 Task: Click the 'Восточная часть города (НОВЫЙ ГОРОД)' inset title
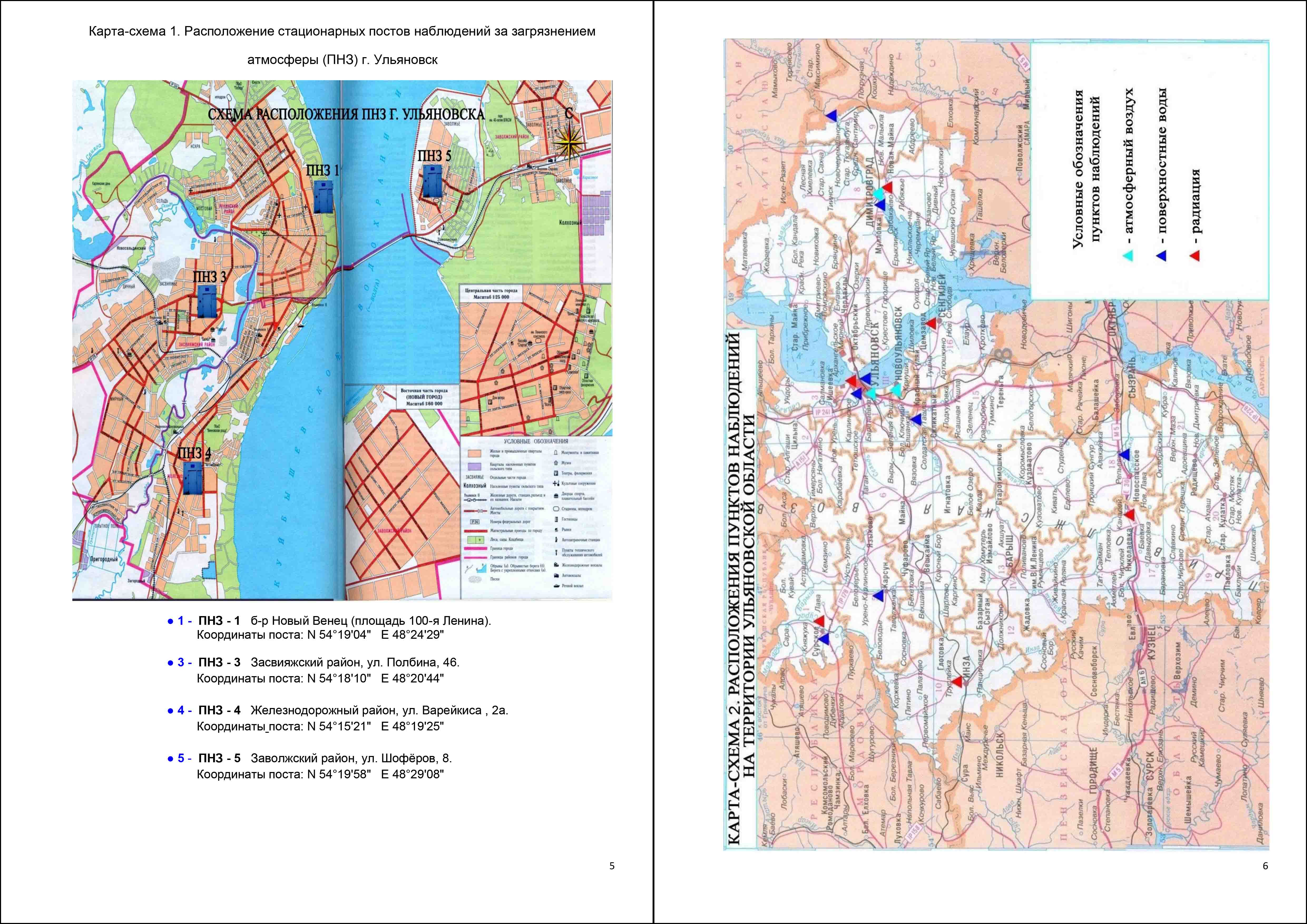(424, 397)
